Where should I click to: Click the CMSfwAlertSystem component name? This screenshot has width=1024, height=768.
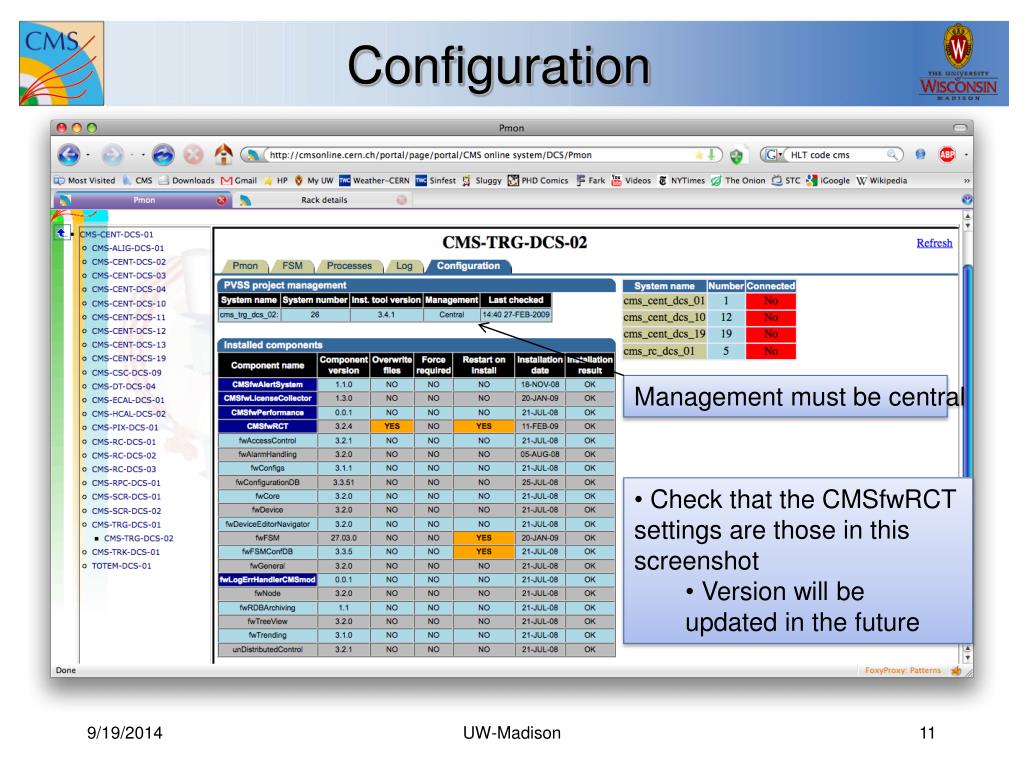(268, 385)
